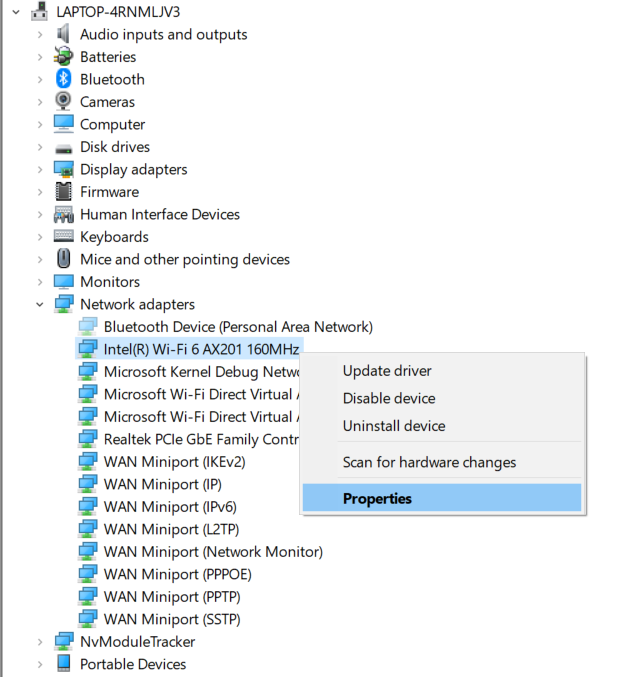This screenshot has width=637, height=677.
Task: Expand the NvModuleTracker category
Action: 40,642
